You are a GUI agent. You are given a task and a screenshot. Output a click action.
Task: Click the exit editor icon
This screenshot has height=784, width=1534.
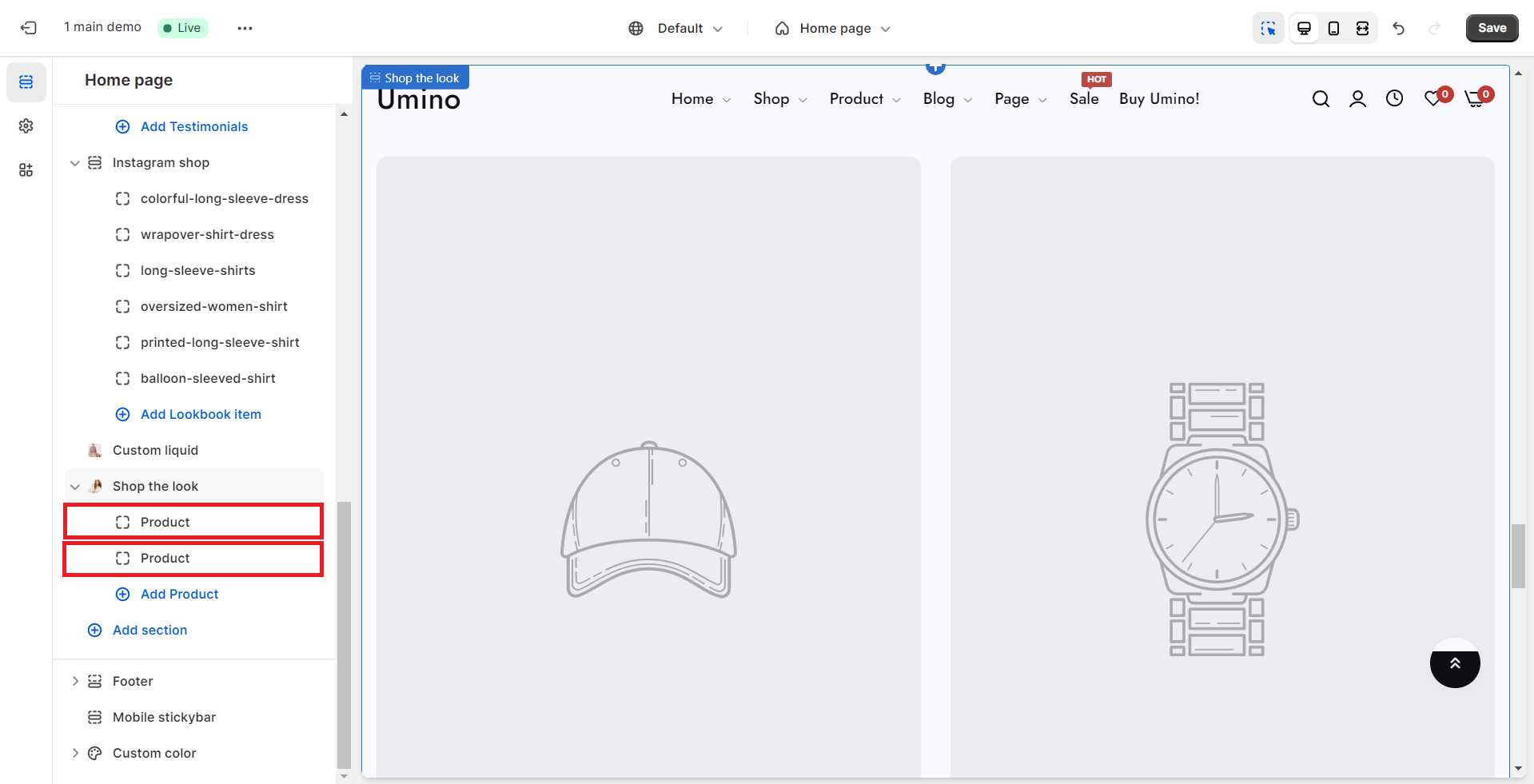pos(29,28)
